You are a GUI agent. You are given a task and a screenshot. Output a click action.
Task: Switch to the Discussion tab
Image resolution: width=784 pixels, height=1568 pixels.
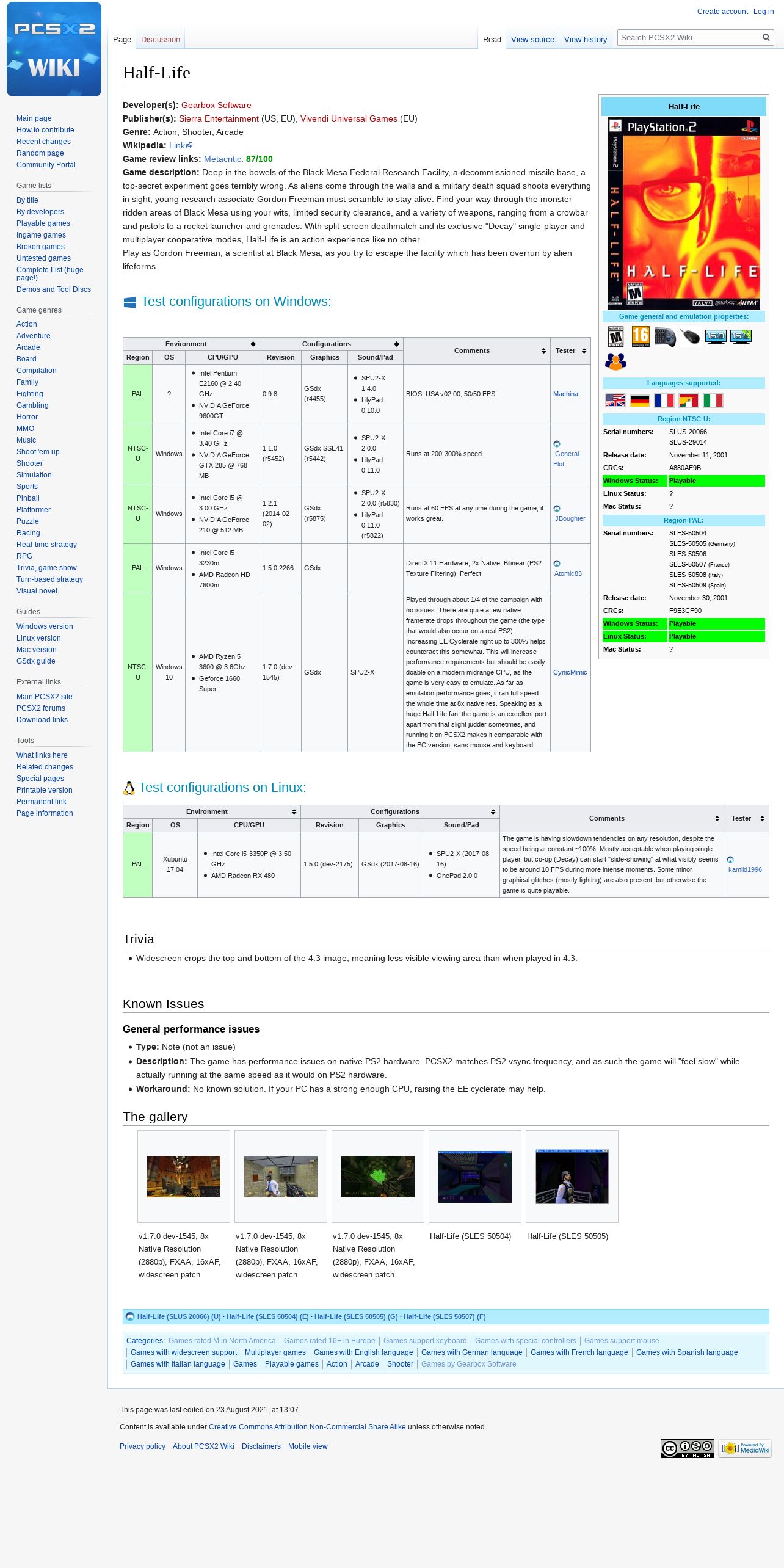click(x=161, y=40)
